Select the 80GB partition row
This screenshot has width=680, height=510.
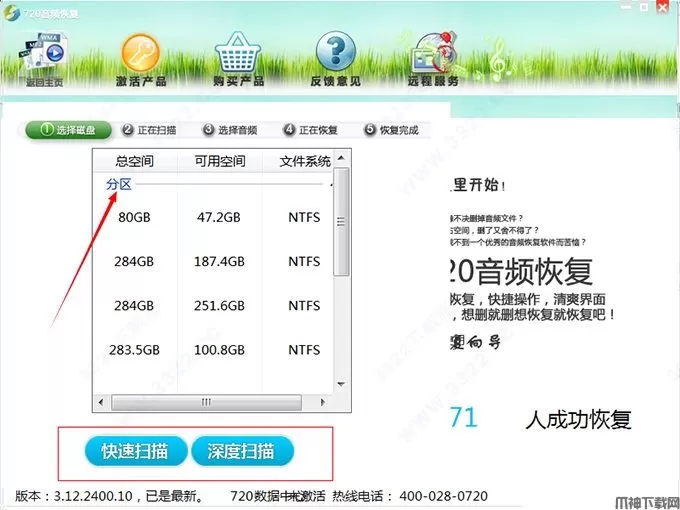click(x=213, y=217)
